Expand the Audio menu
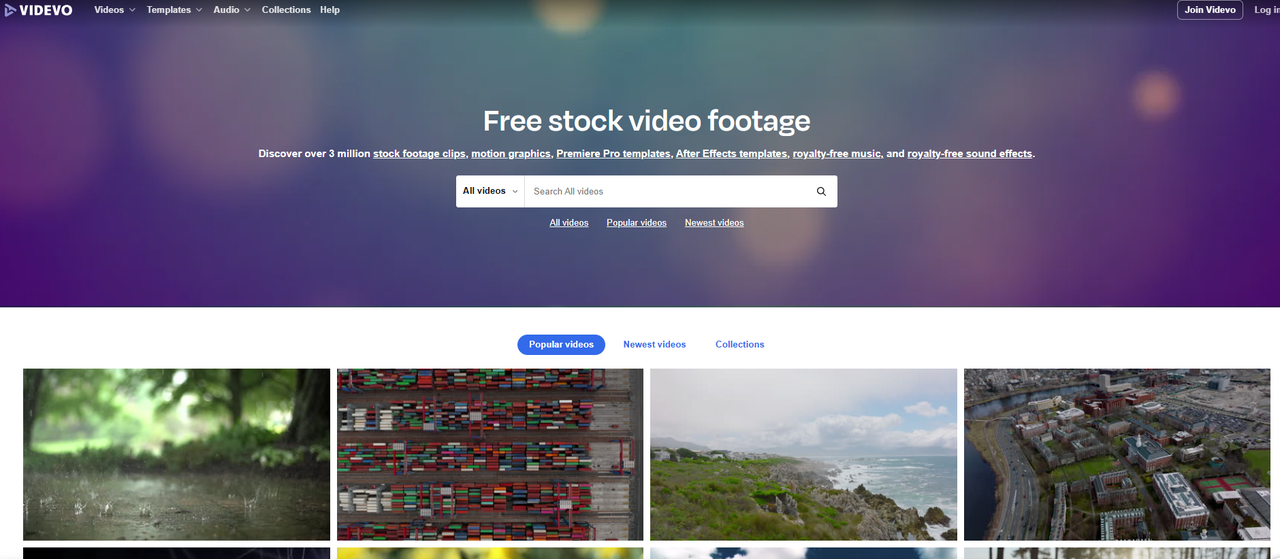Screen dimensions: 1280x559 coord(232,10)
